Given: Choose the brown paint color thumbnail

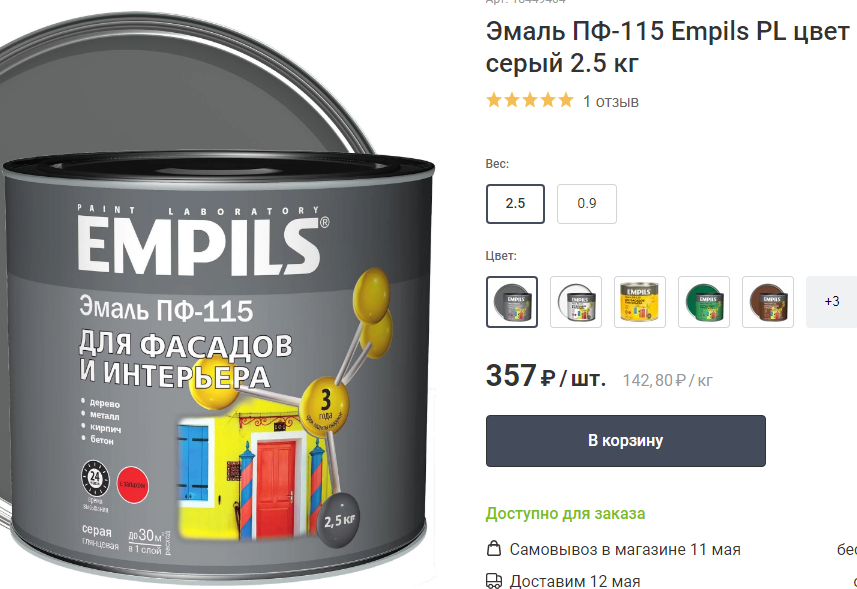Looking at the screenshot, I should pos(767,302).
